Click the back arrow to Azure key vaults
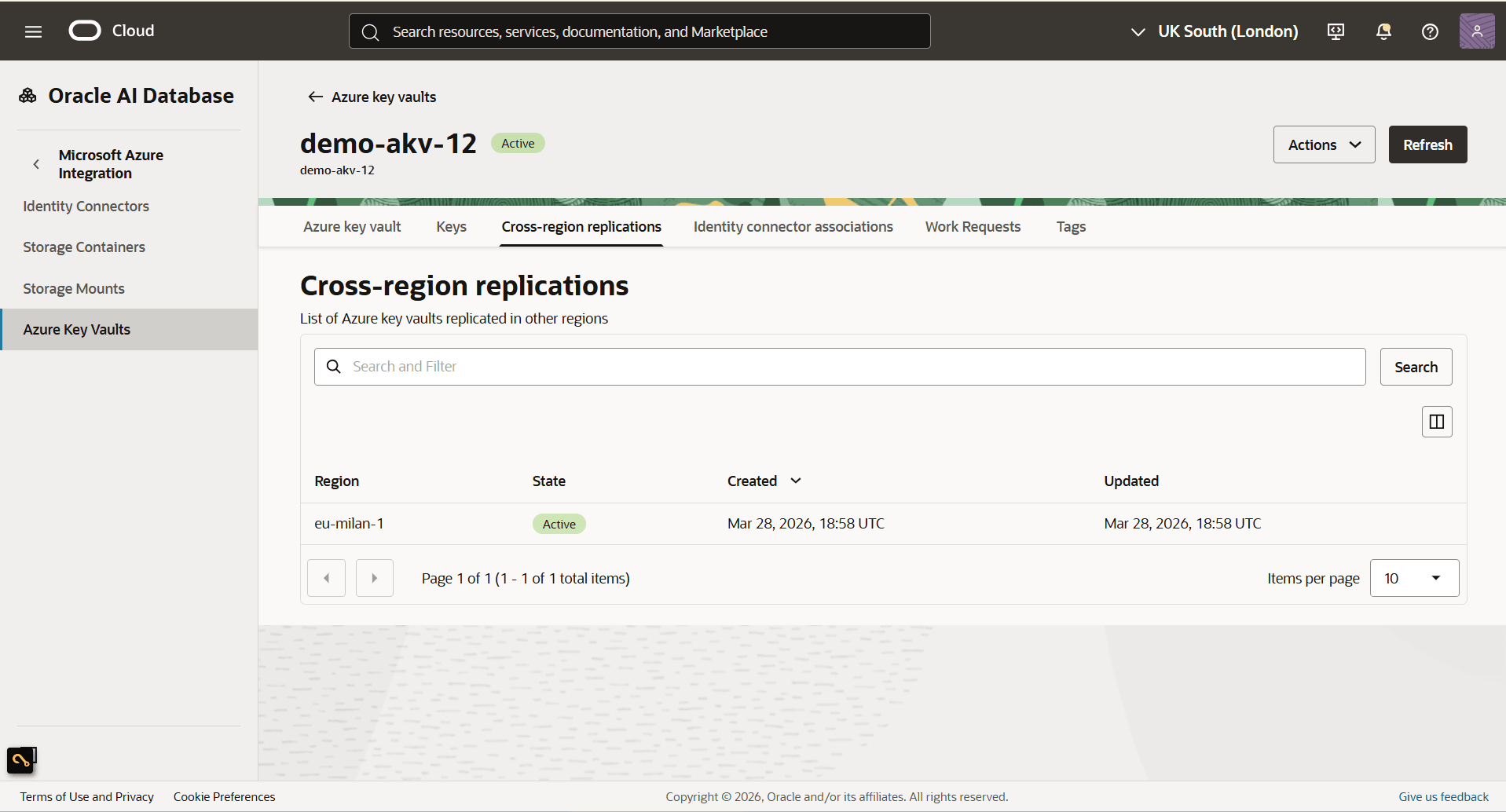This screenshot has height=812, width=1506. pos(315,97)
